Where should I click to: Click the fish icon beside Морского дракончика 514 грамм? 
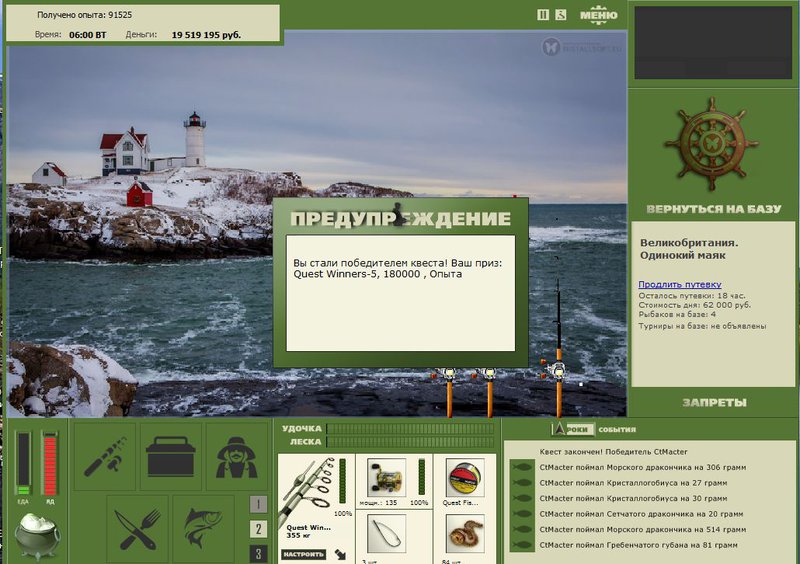522,529
